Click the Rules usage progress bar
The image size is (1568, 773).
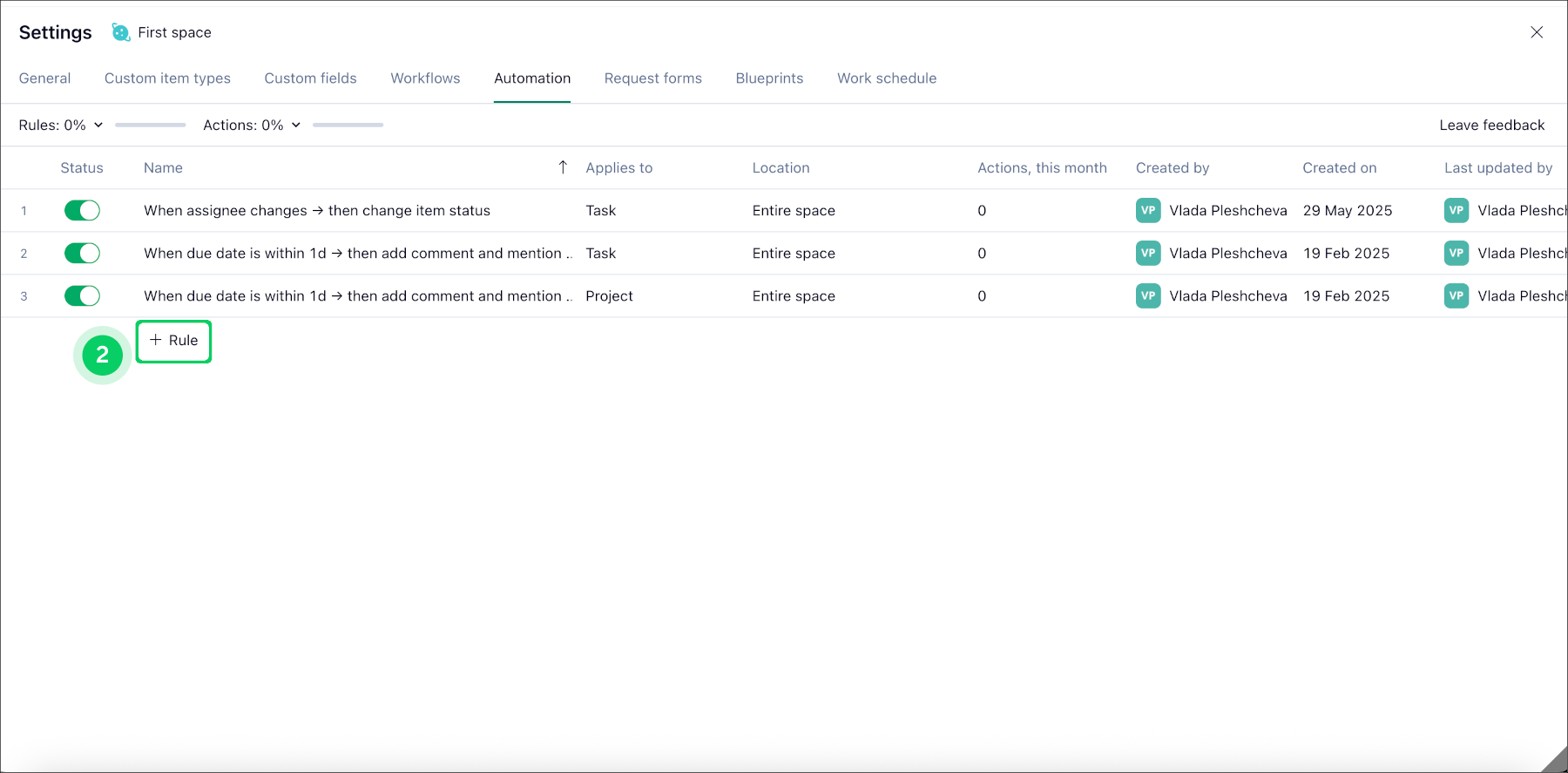coord(150,125)
